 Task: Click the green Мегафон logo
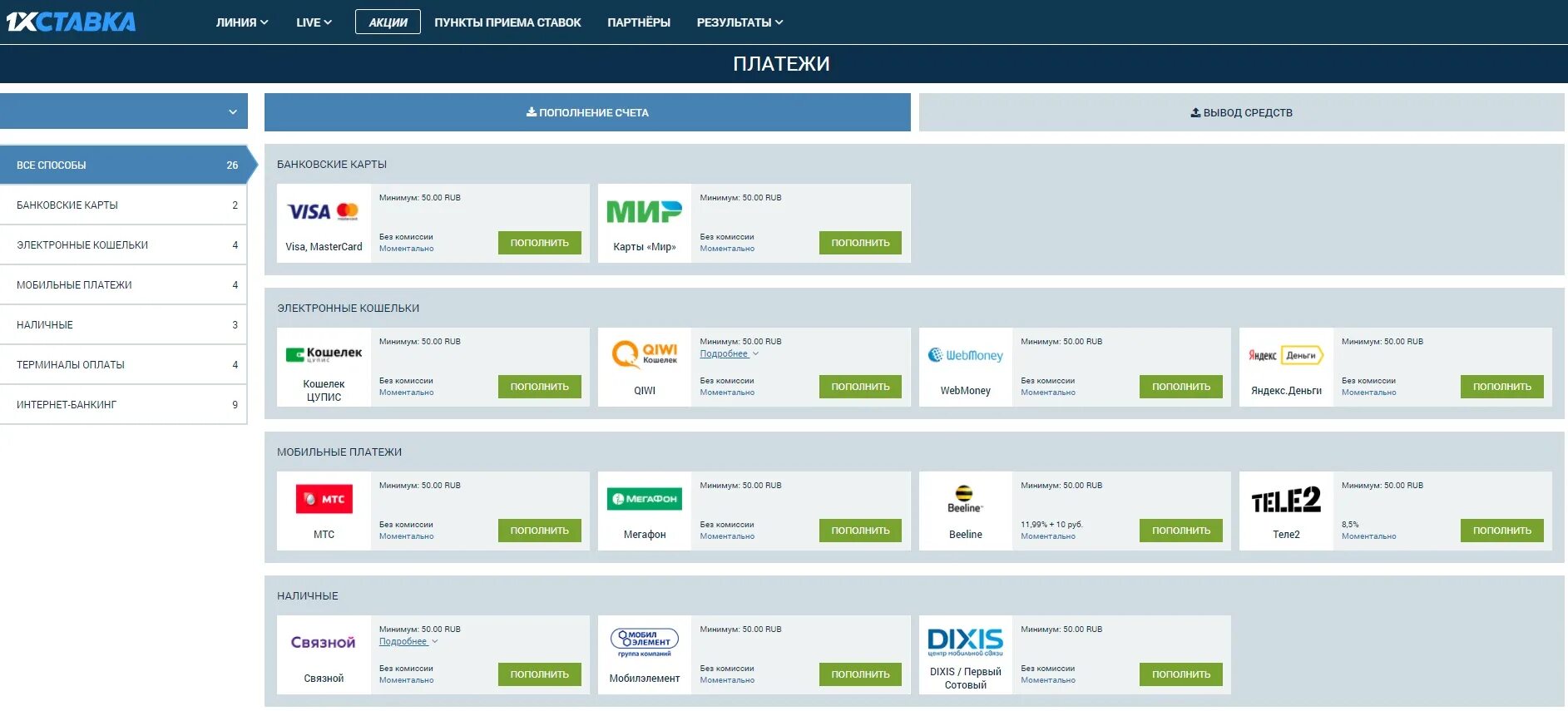(x=644, y=499)
